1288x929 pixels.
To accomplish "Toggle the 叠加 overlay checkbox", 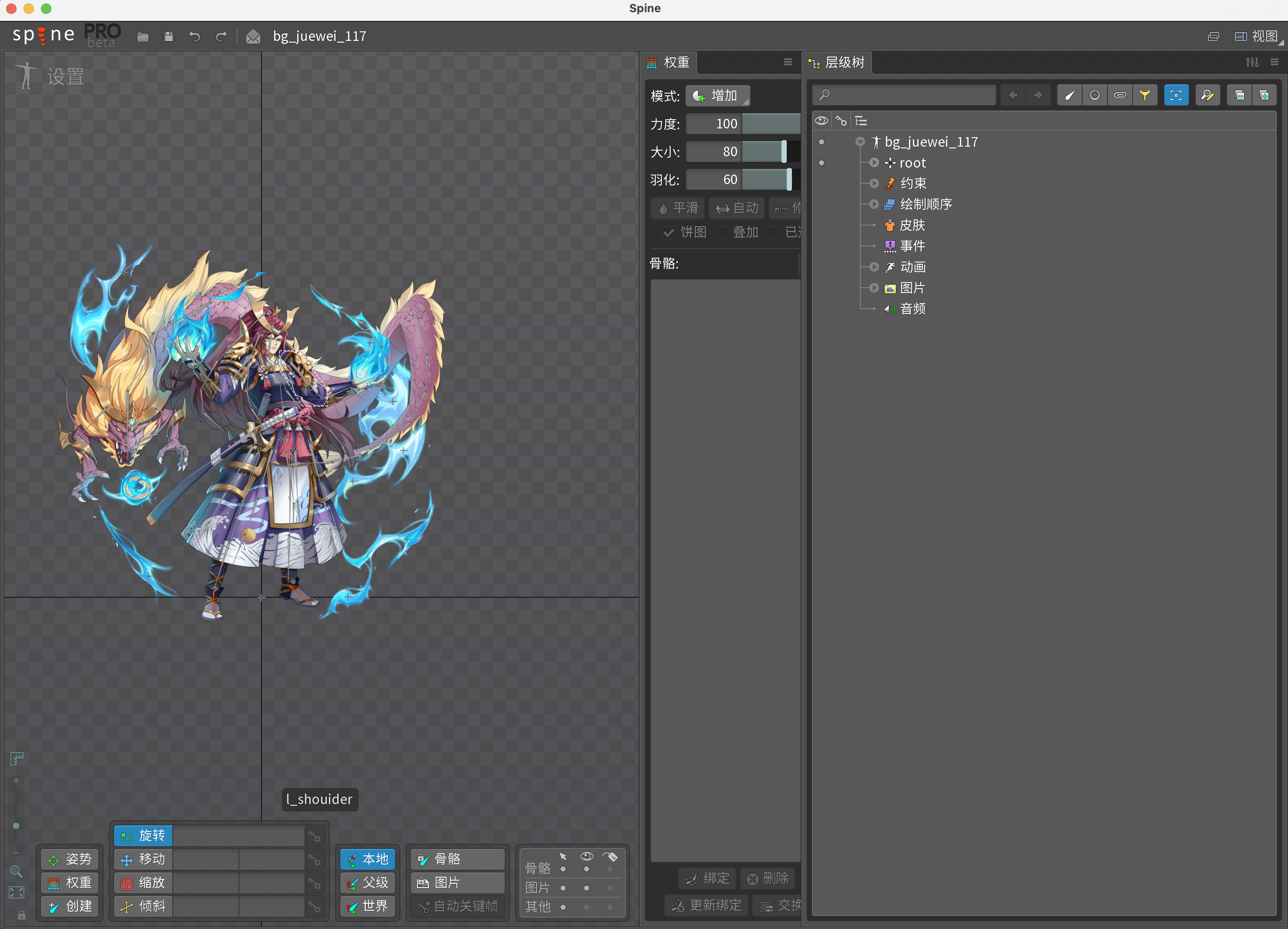I will (x=722, y=232).
